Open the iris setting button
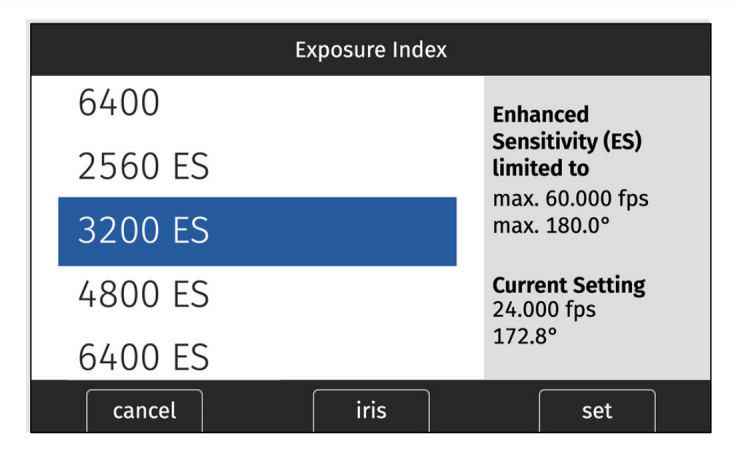 (371, 410)
